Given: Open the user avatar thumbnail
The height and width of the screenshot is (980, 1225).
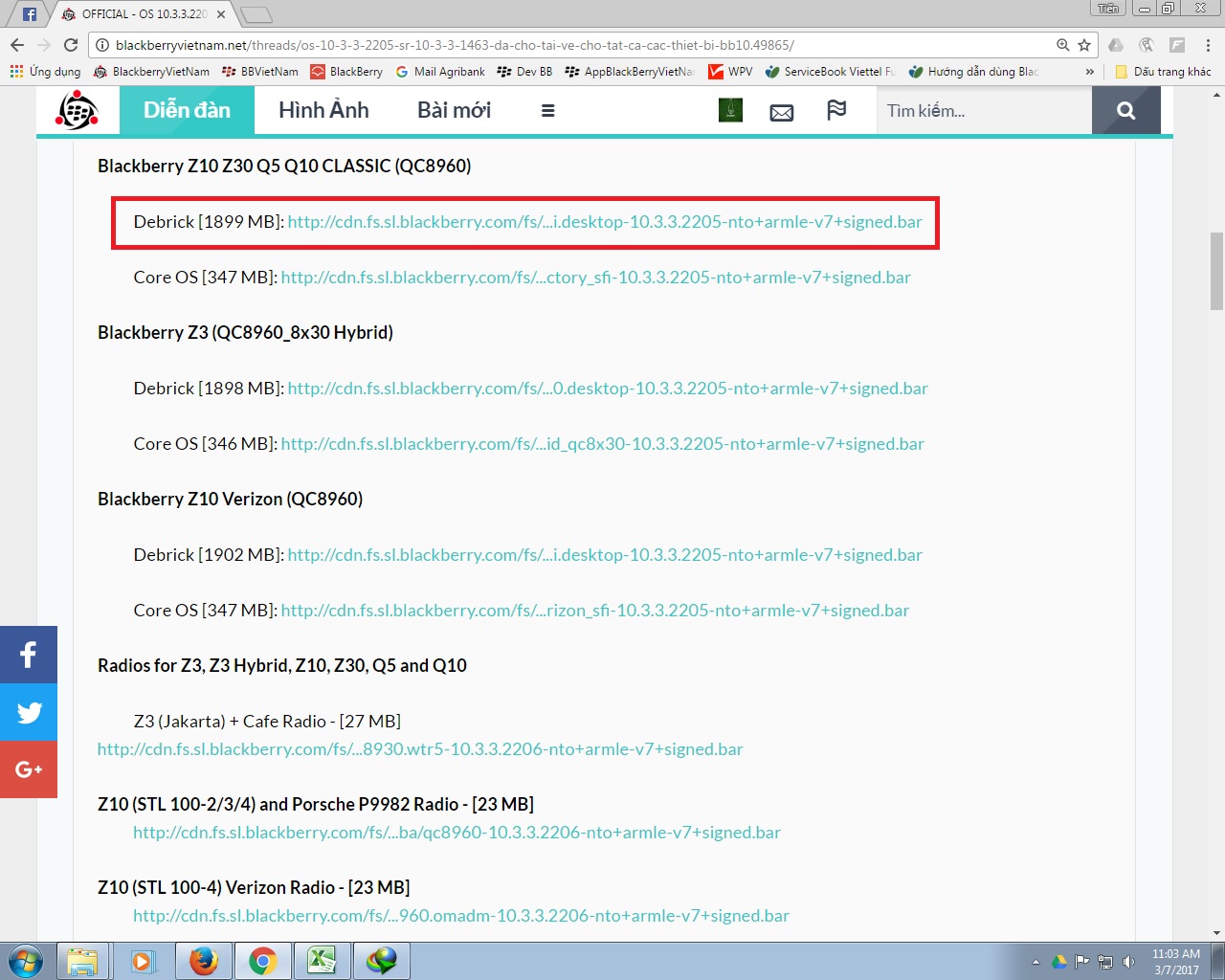Looking at the screenshot, I should pos(730,110).
